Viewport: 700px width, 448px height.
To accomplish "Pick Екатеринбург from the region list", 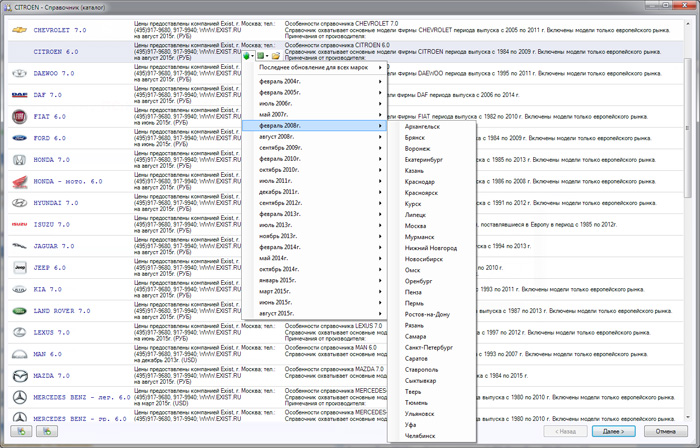I will (423, 159).
